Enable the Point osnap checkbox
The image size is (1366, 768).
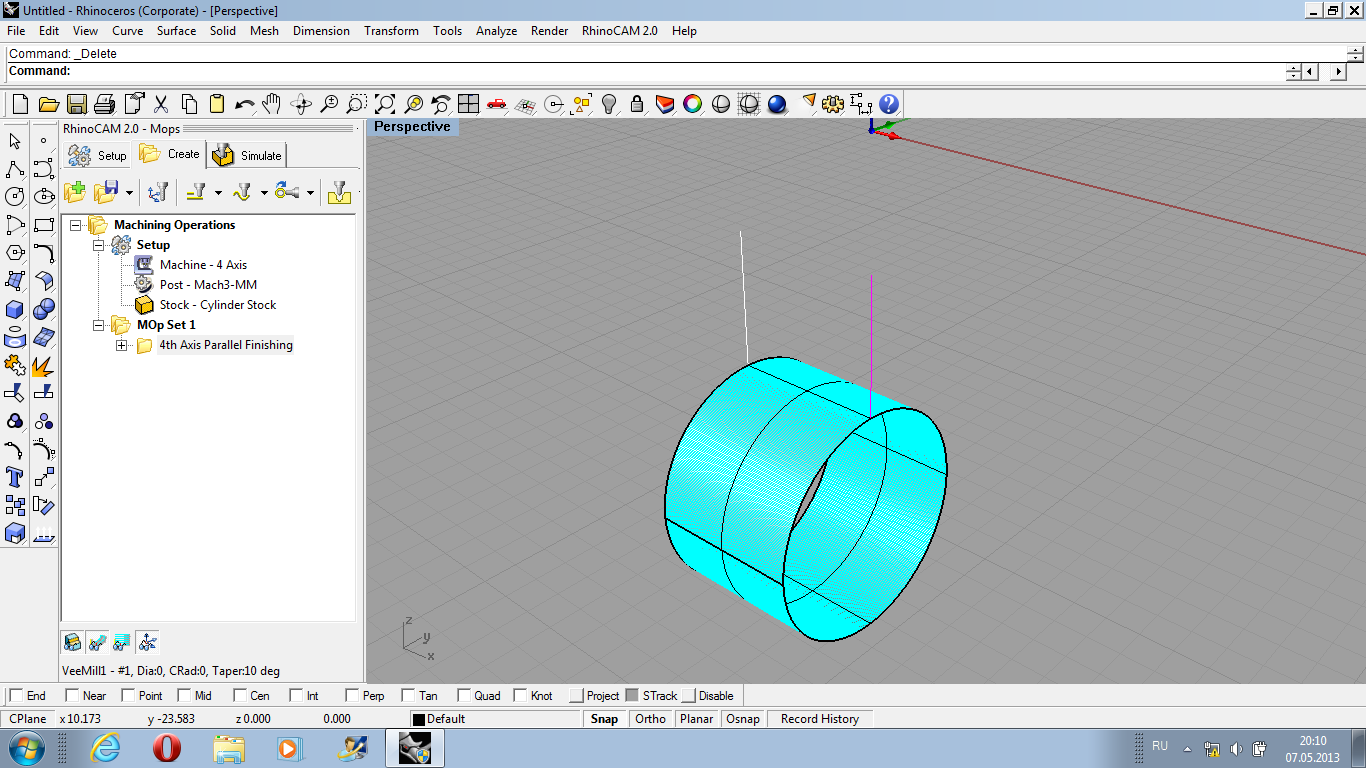[128, 696]
